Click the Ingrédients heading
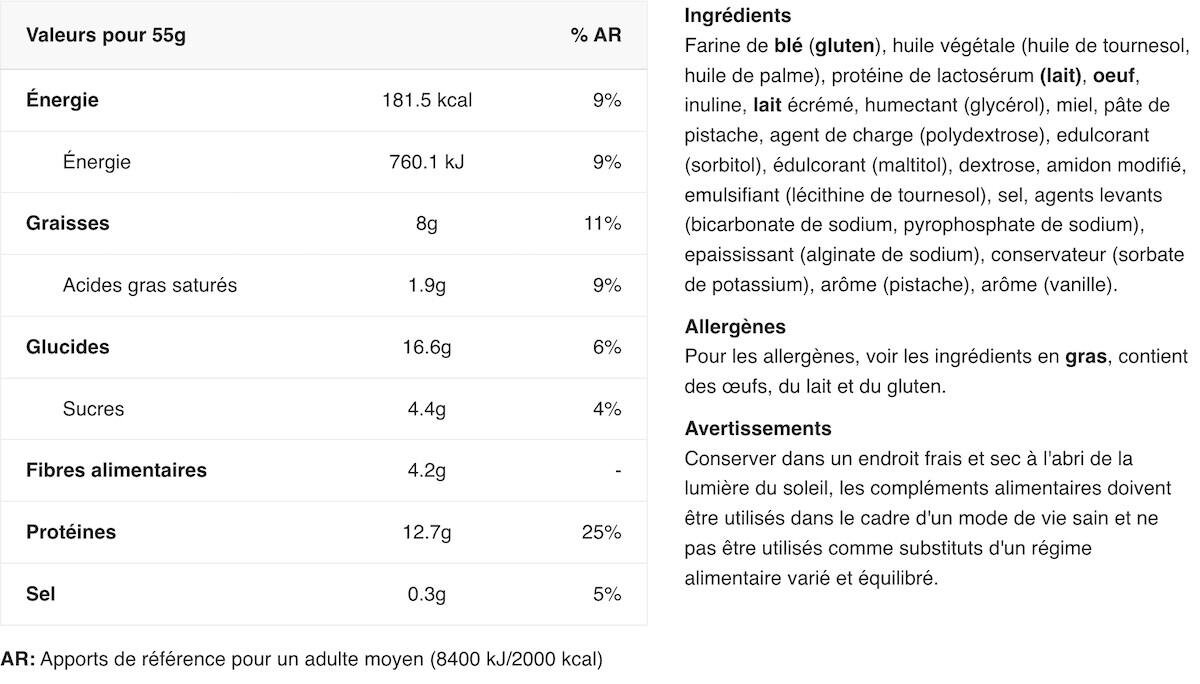The height and width of the screenshot is (684, 1200). [x=738, y=16]
